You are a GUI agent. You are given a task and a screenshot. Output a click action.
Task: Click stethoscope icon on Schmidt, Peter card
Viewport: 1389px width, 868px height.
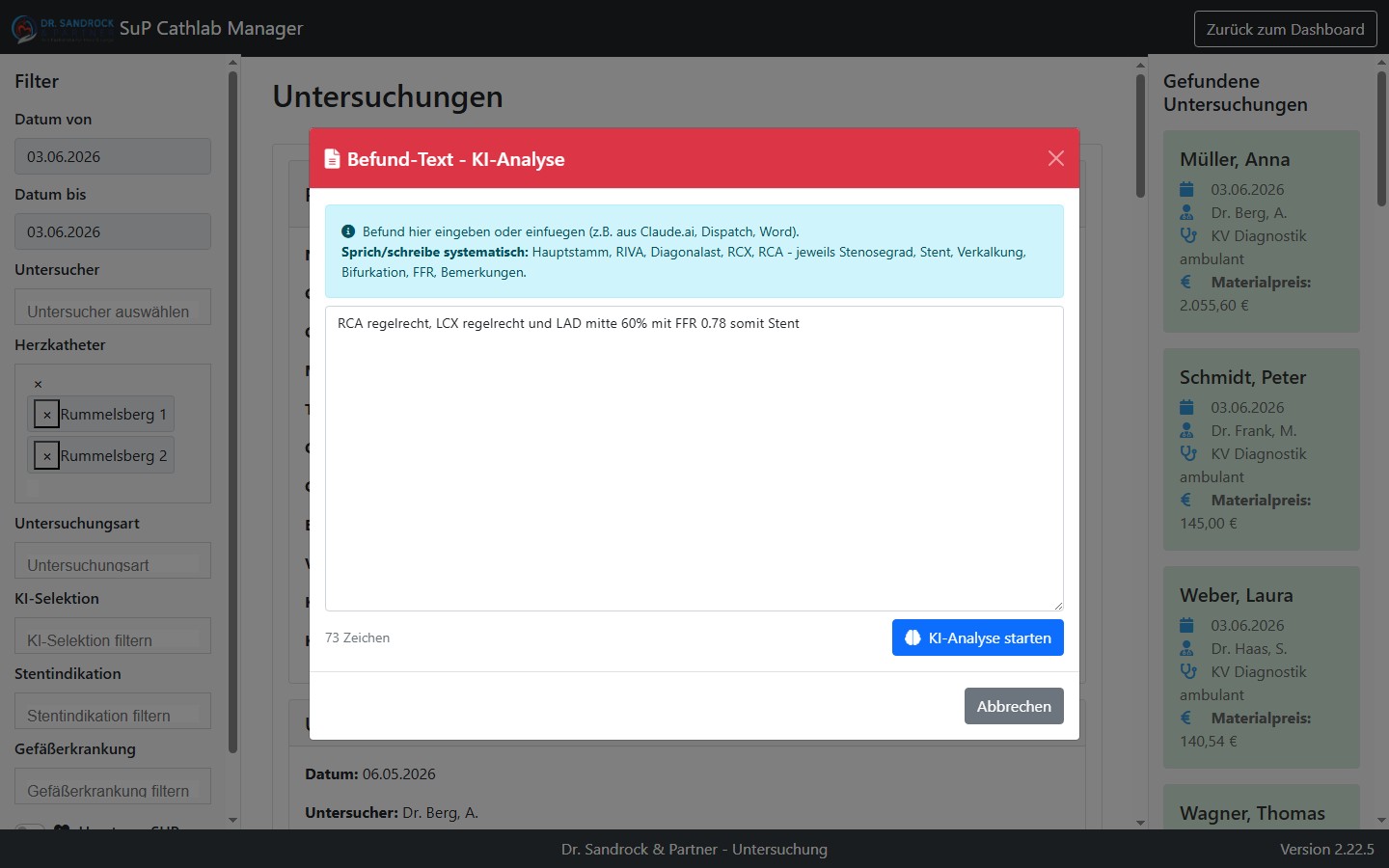pyautogui.click(x=1187, y=453)
